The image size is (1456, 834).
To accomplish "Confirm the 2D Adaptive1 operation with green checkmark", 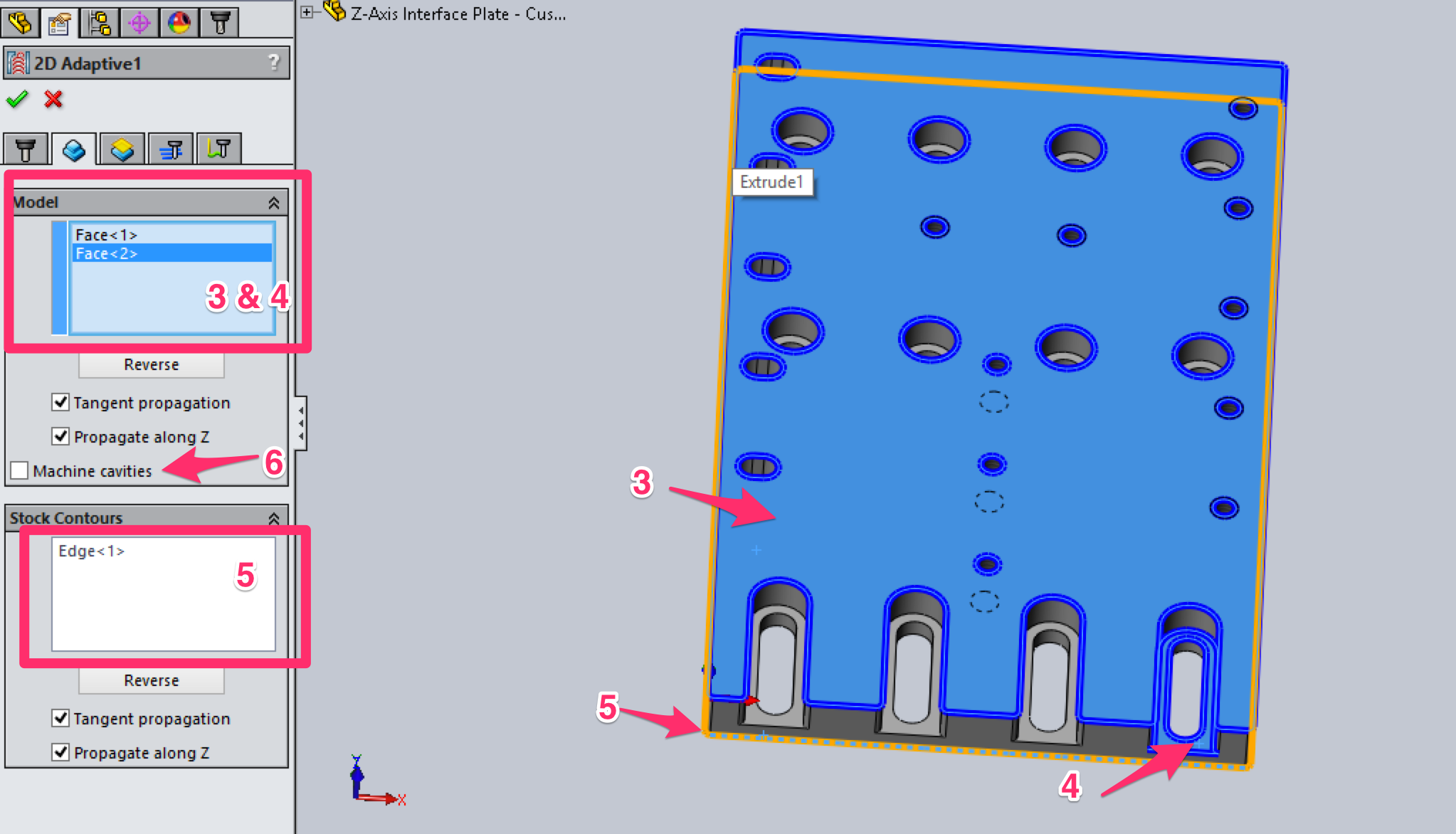I will click(x=19, y=100).
